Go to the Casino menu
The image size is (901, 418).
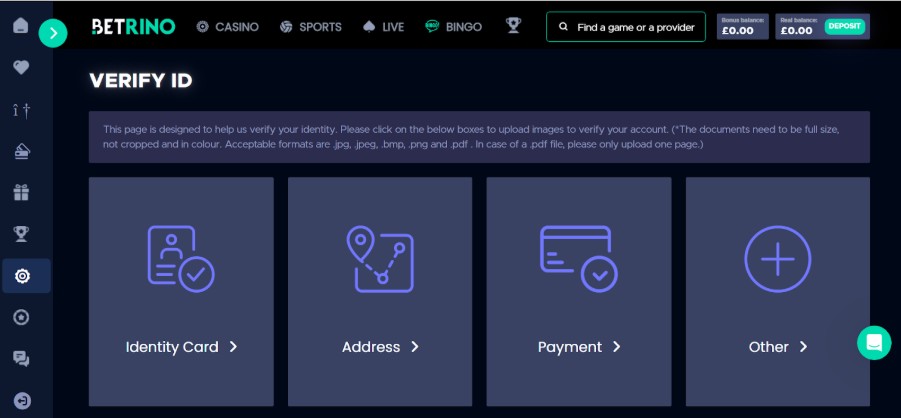(227, 27)
